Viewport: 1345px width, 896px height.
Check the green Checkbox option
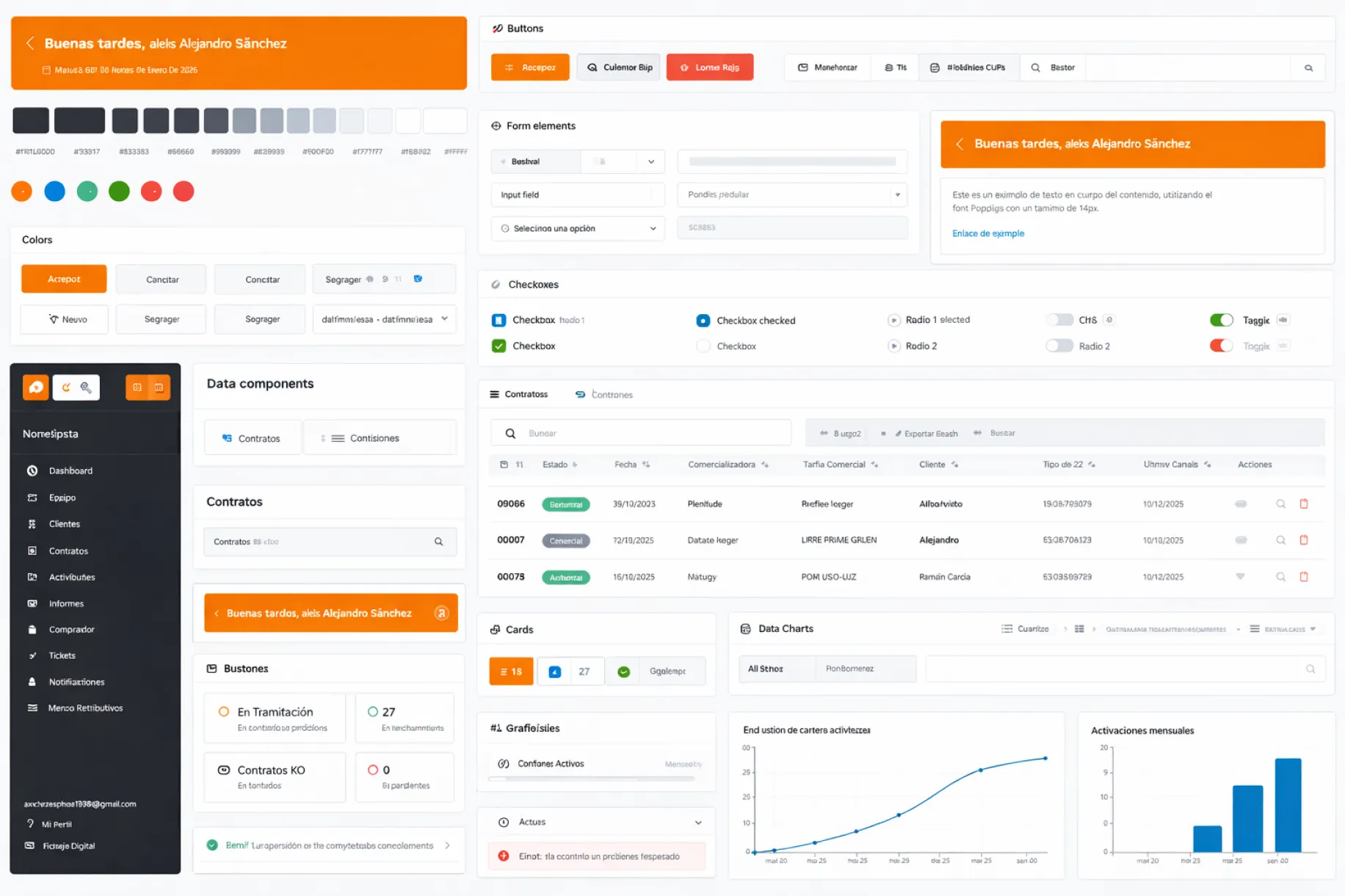tap(499, 346)
